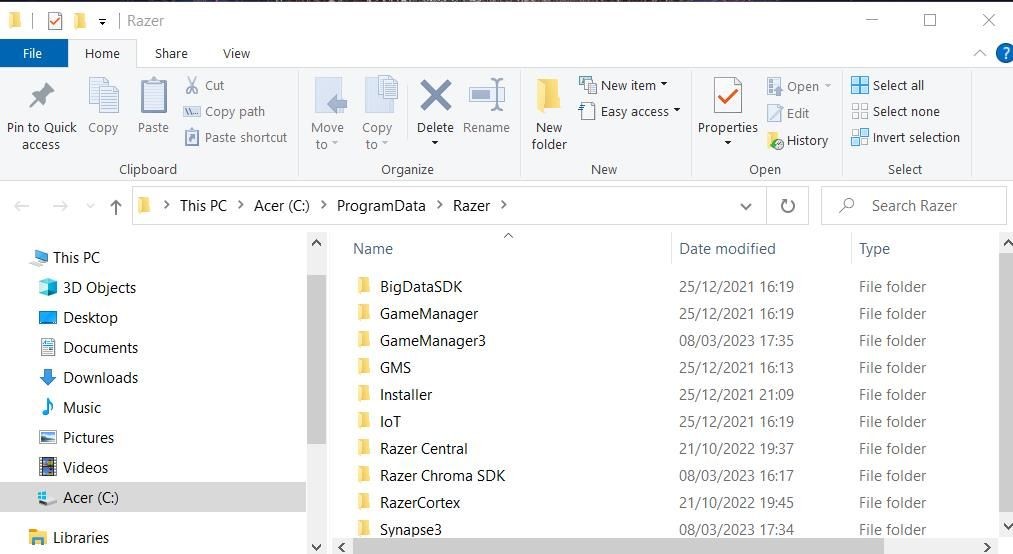Customize Quick Access Toolbar dropdown arrow

click(x=102, y=22)
